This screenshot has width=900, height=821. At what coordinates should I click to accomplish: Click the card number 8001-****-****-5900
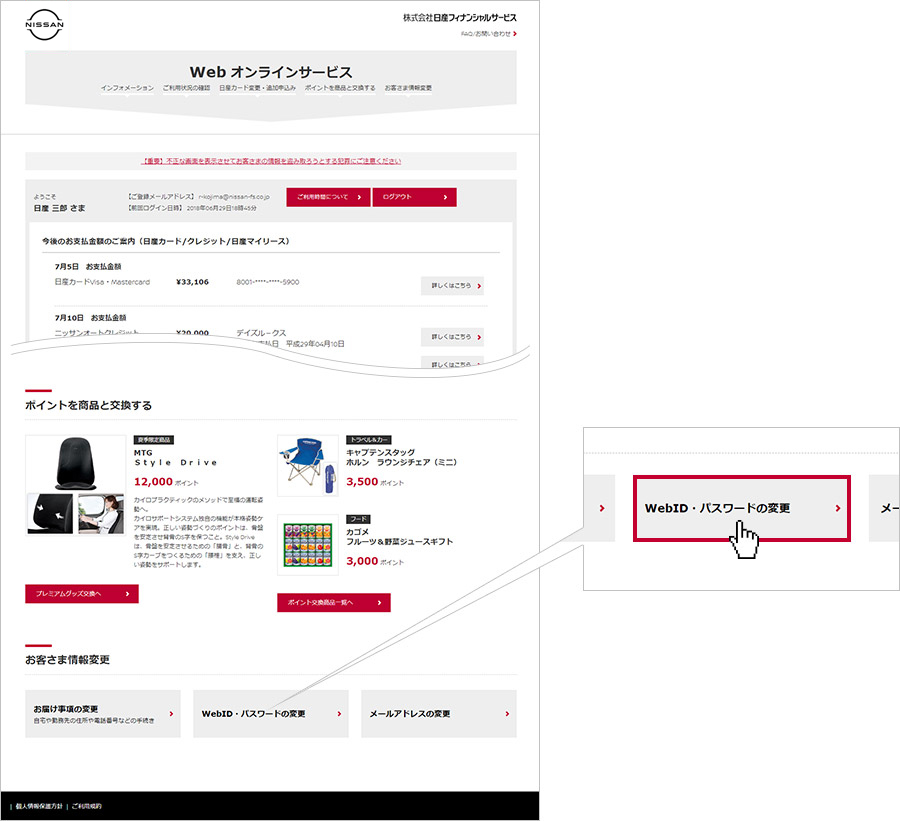[x=267, y=282]
